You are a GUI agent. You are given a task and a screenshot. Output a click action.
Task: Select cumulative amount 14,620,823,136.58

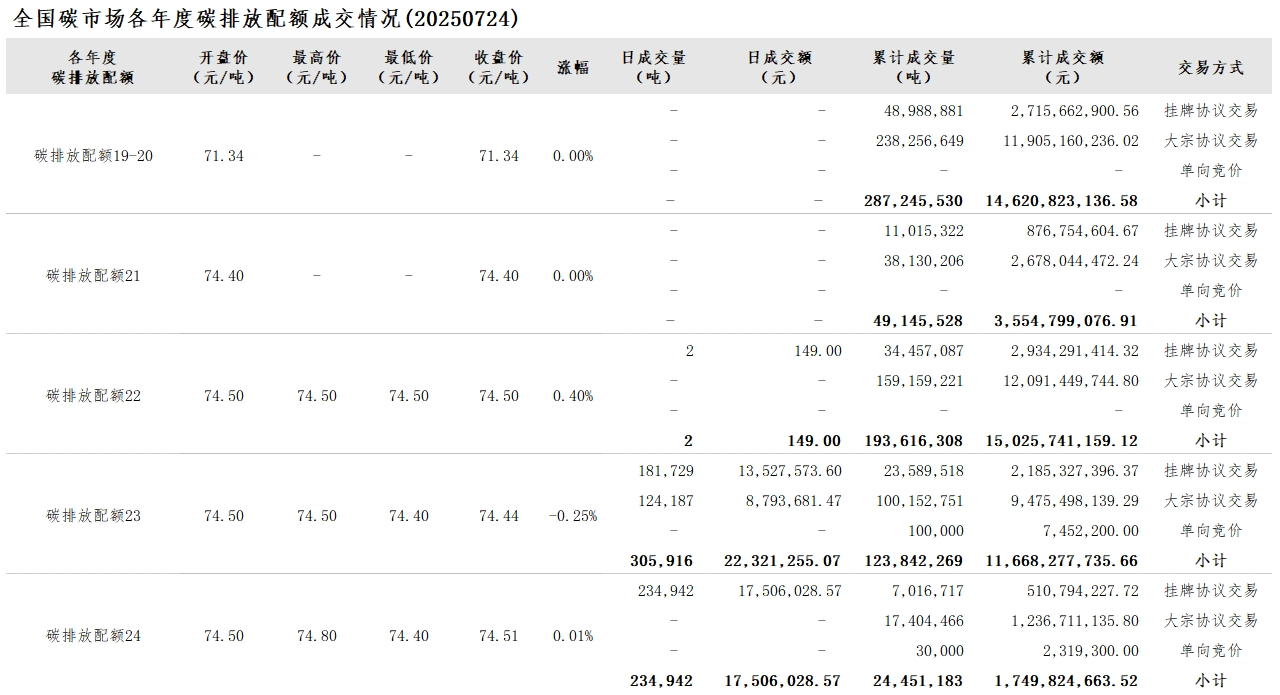(1062, 201)
